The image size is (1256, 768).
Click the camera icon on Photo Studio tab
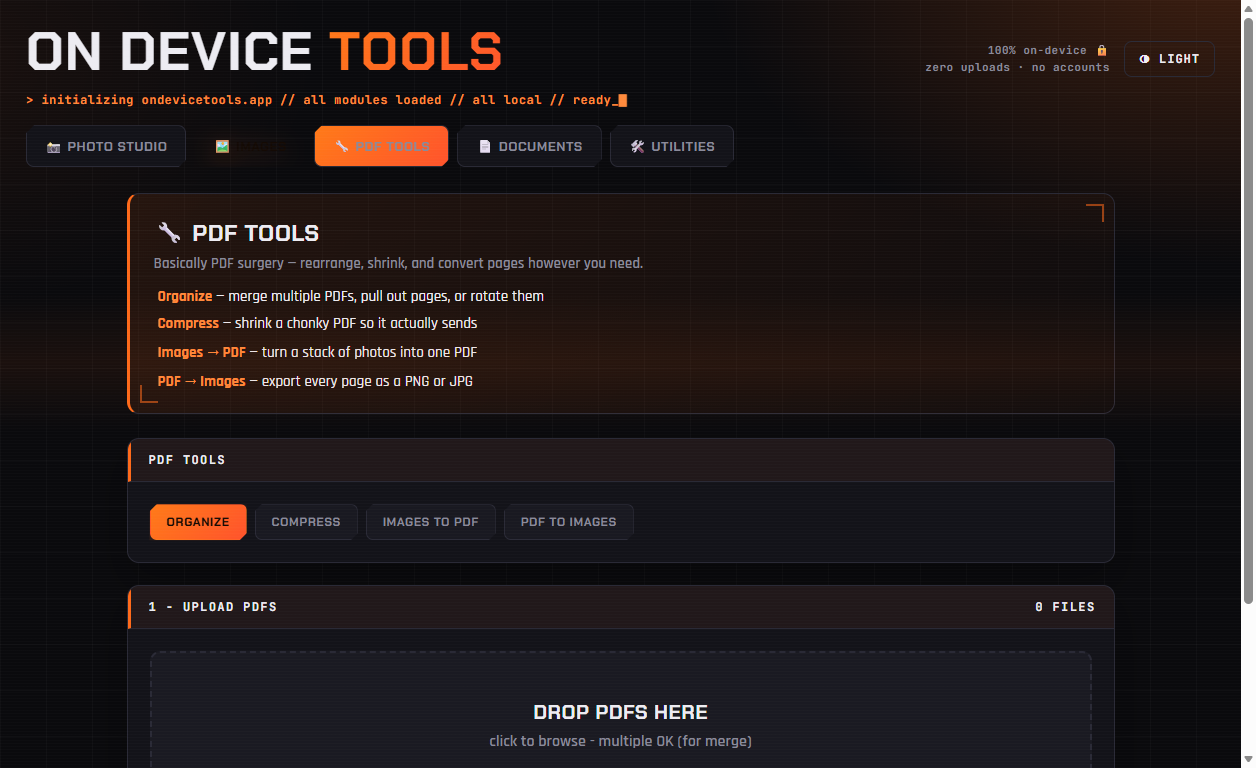point(54,147)
